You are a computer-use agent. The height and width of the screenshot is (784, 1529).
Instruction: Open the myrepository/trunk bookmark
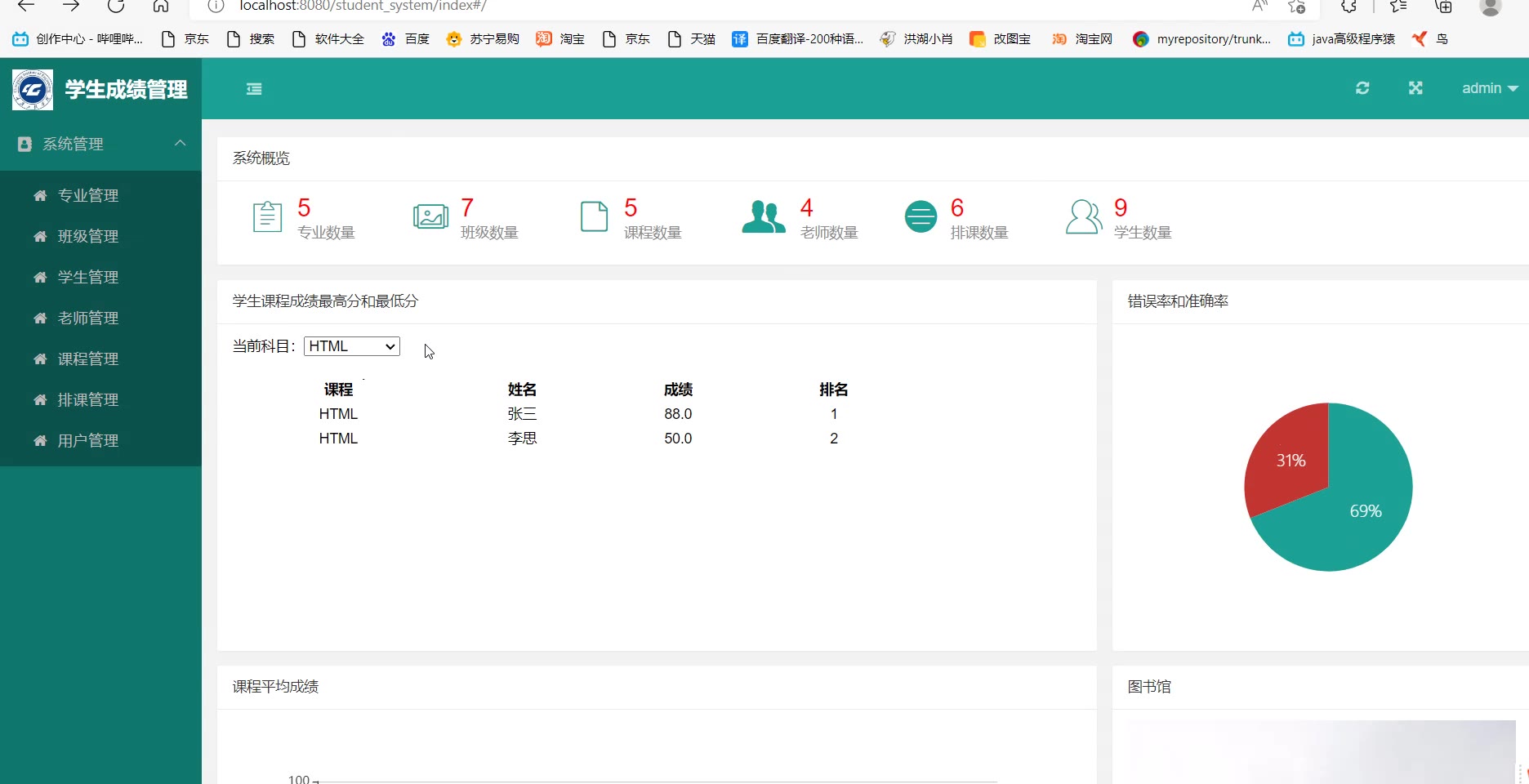tap(1201, 39)
